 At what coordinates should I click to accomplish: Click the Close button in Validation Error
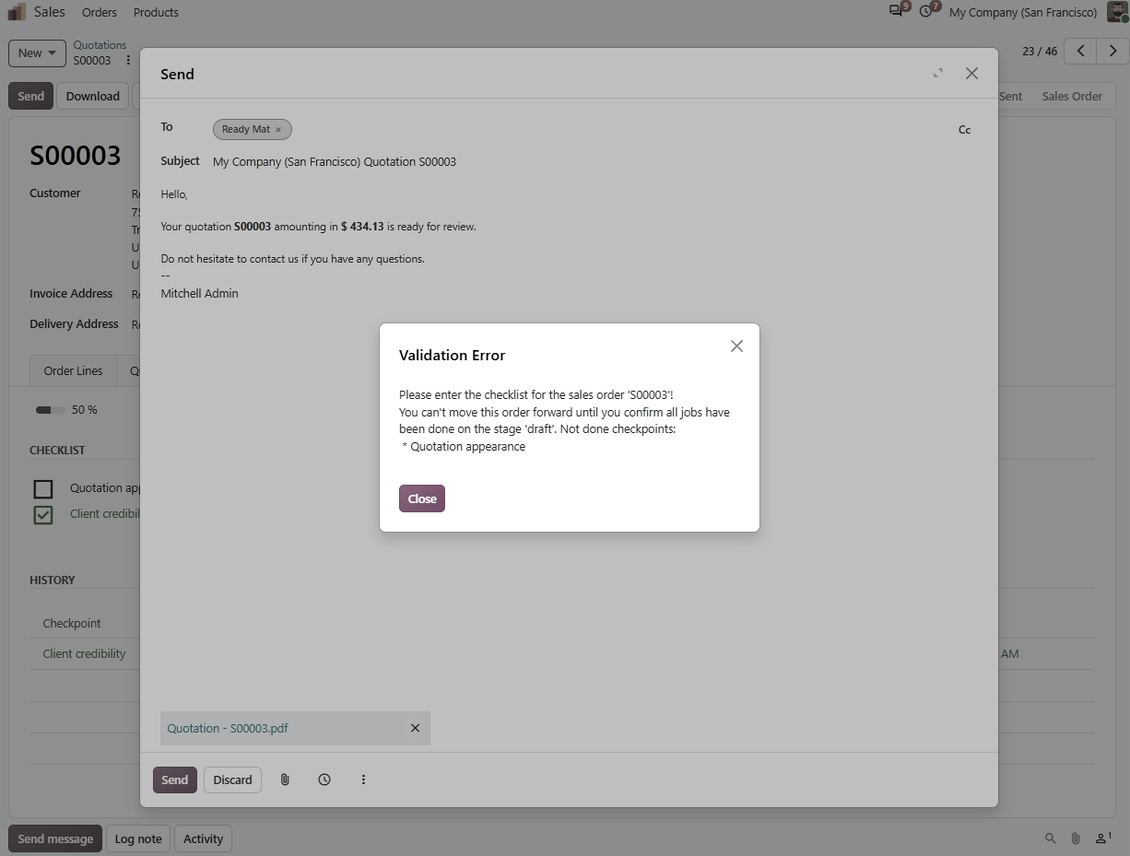(422, 499)
